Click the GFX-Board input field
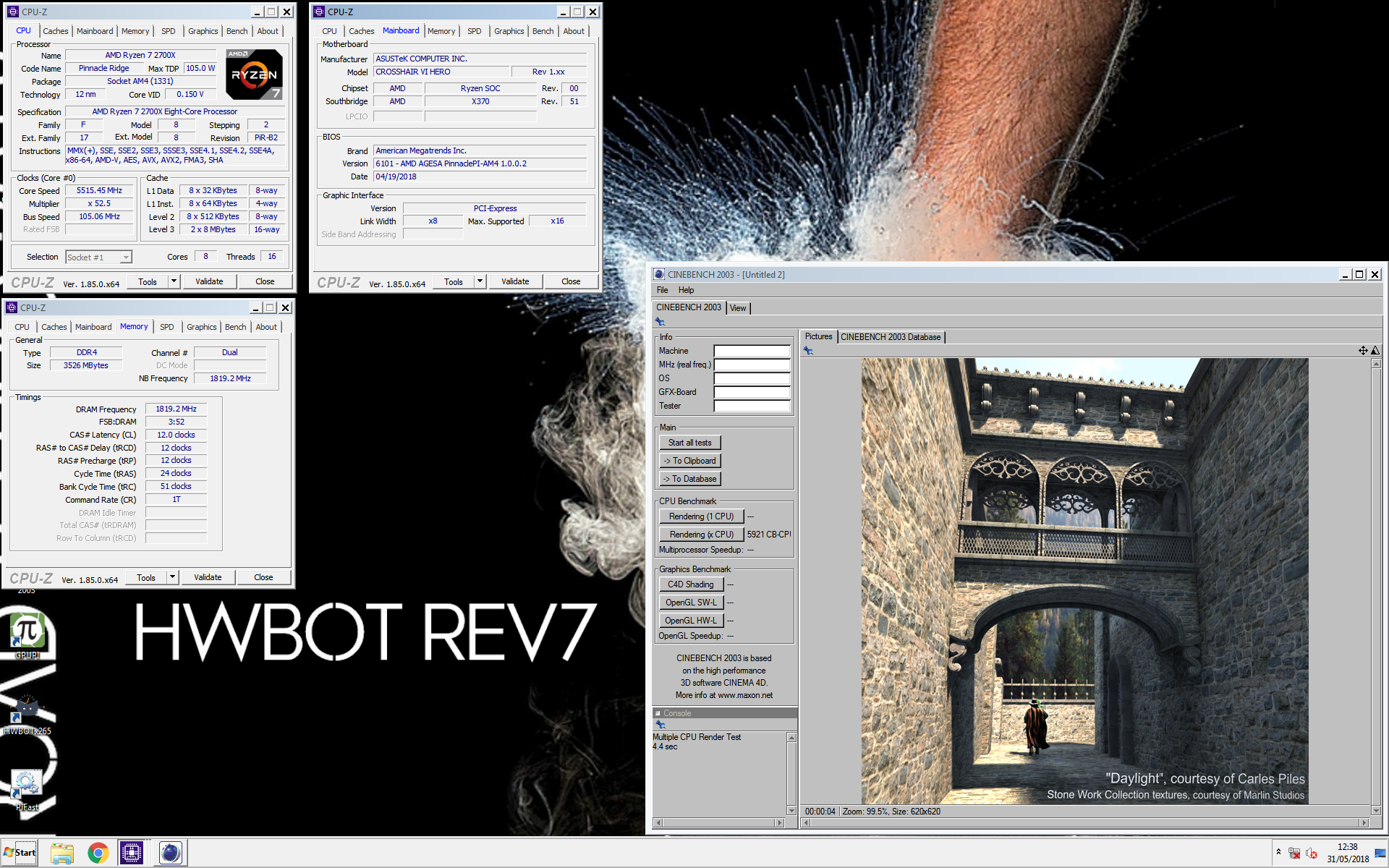The image size is (1389, 868). point(752,392)
